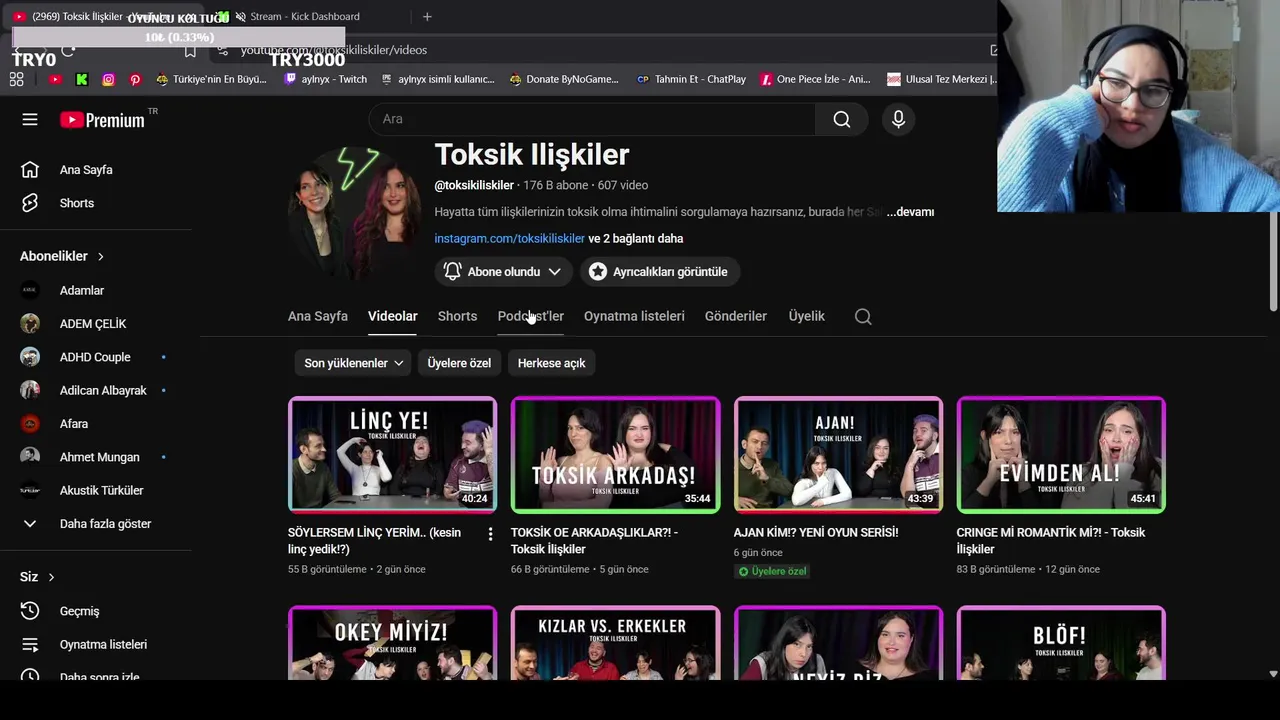This screenshot has width=1280, height=720.
Task: Open the browser apps grid icon
Action: coord(17,79)
